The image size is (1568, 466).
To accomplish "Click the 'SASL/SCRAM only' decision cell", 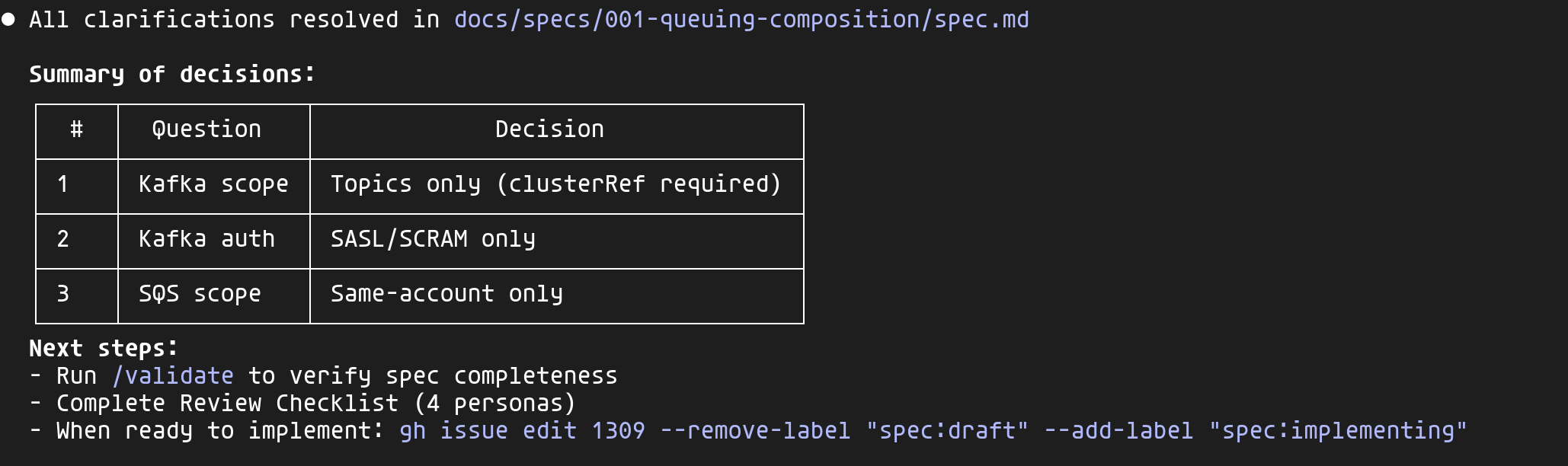I will (x=433, y=239).
